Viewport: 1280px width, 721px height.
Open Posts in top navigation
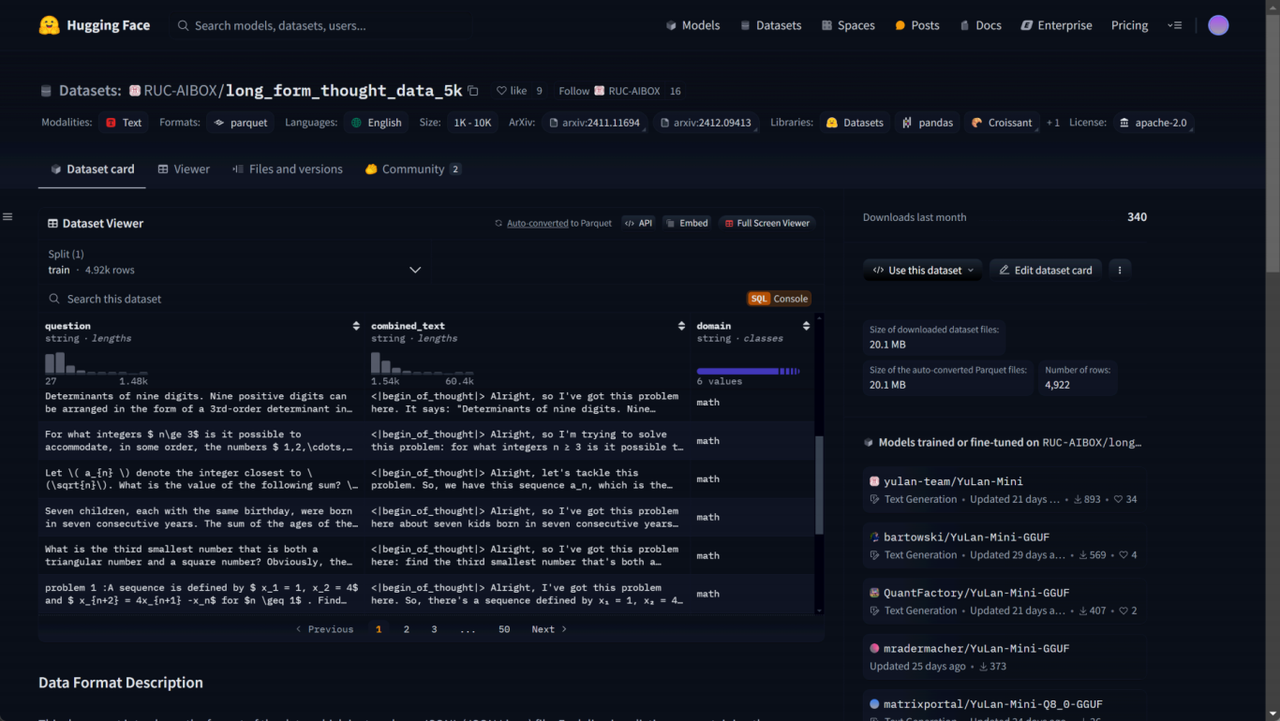point(917,25)
